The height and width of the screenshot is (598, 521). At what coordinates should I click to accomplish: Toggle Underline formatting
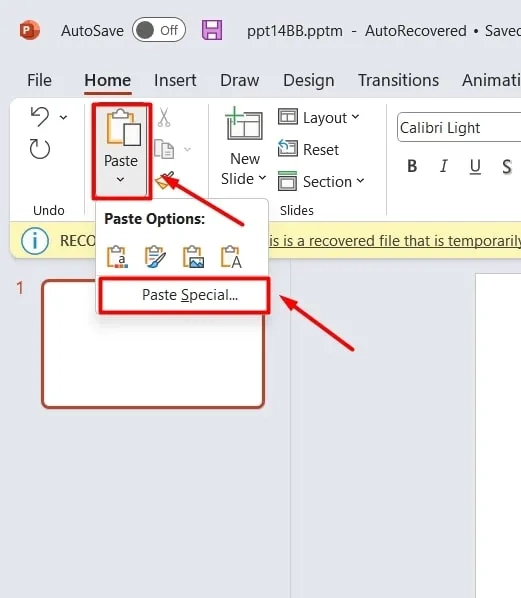pos(475,166)
